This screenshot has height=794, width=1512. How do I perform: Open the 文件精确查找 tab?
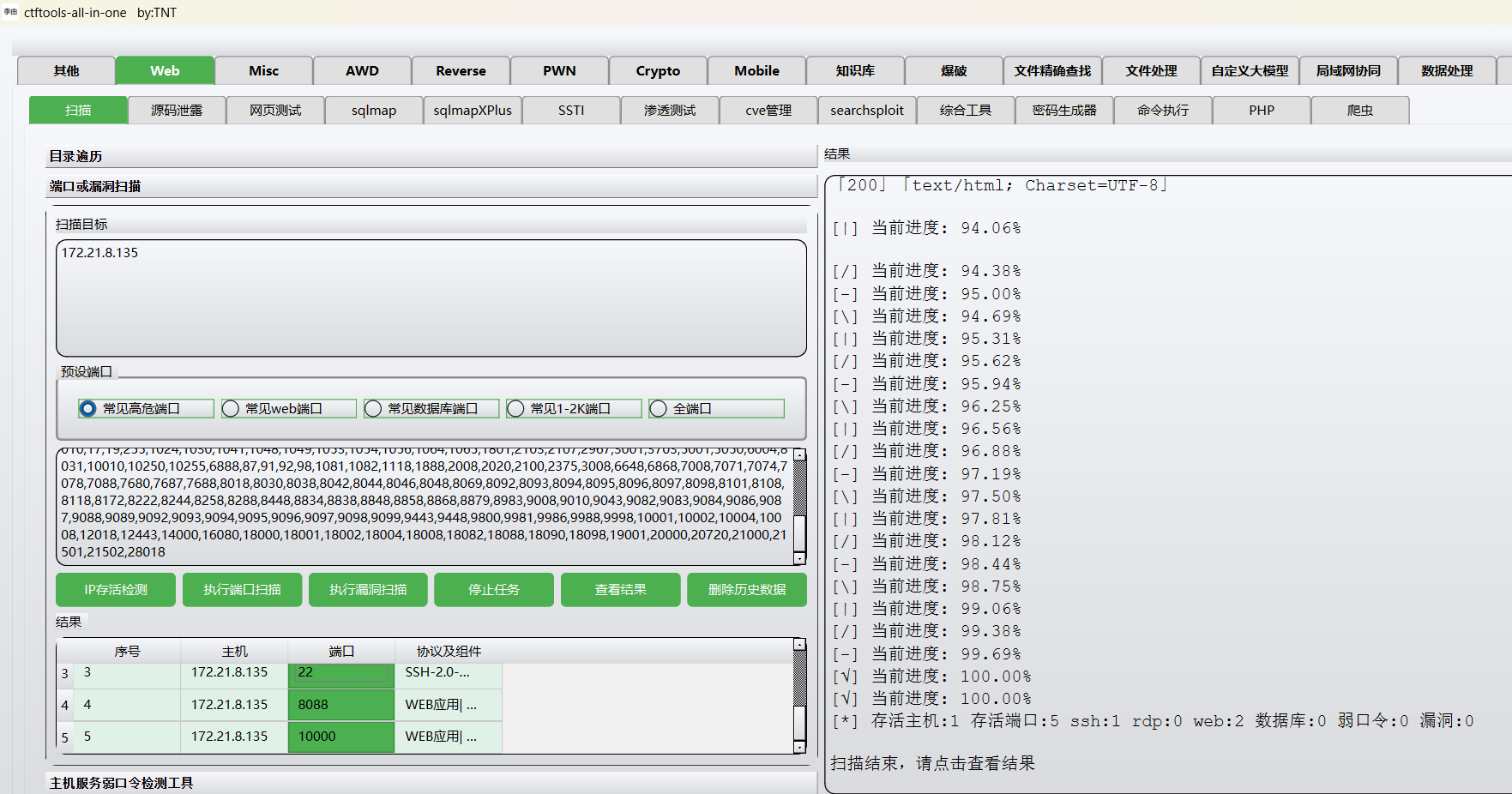coord(1052,70)
